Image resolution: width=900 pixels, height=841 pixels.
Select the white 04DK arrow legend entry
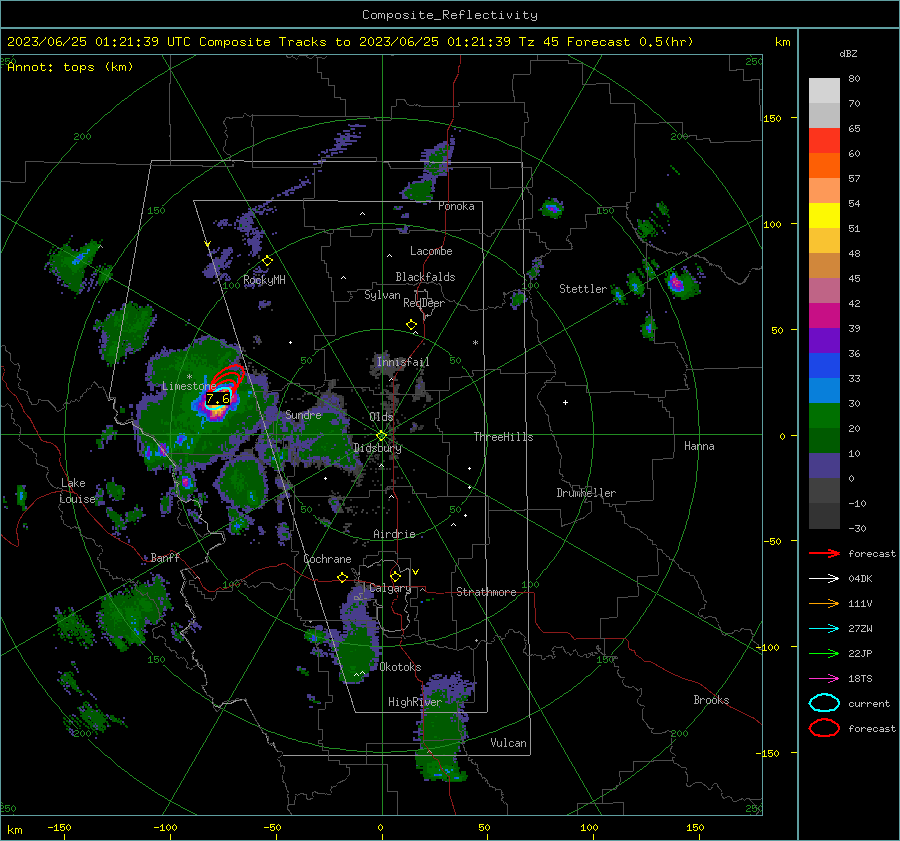[824, 579]
